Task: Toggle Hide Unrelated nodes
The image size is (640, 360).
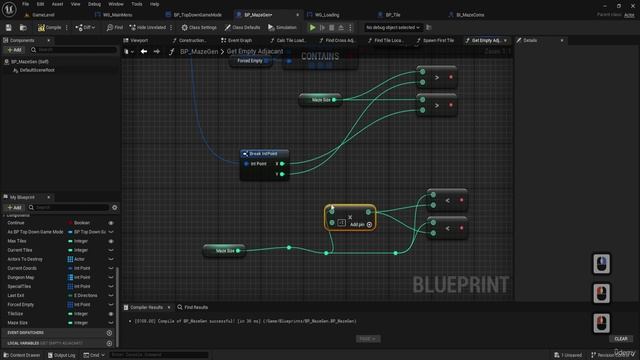Action: pos(147,27)
